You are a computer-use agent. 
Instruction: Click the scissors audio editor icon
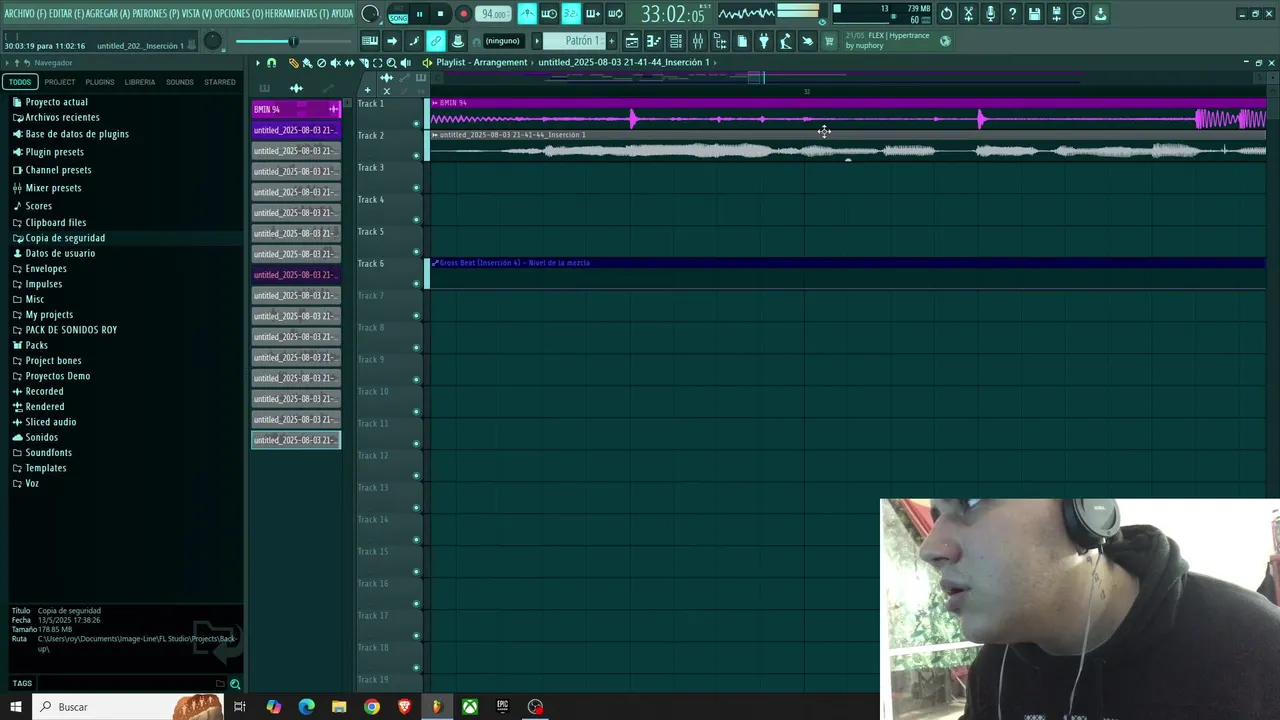point(968,14)
